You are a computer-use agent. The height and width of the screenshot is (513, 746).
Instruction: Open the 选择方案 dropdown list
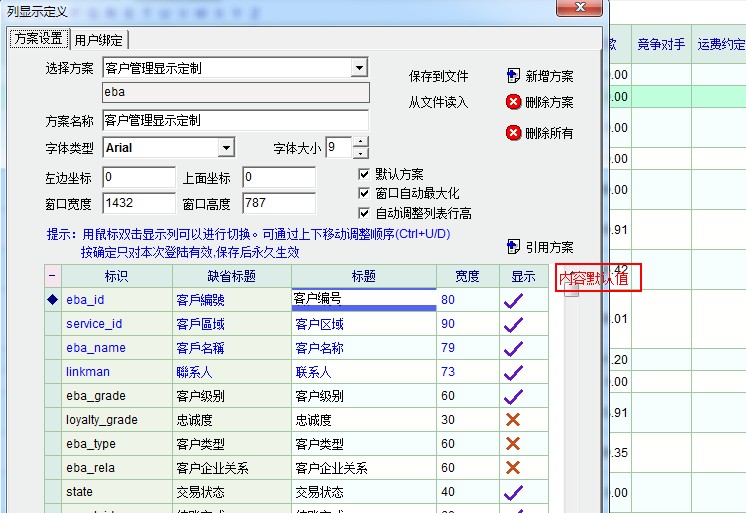359,68
